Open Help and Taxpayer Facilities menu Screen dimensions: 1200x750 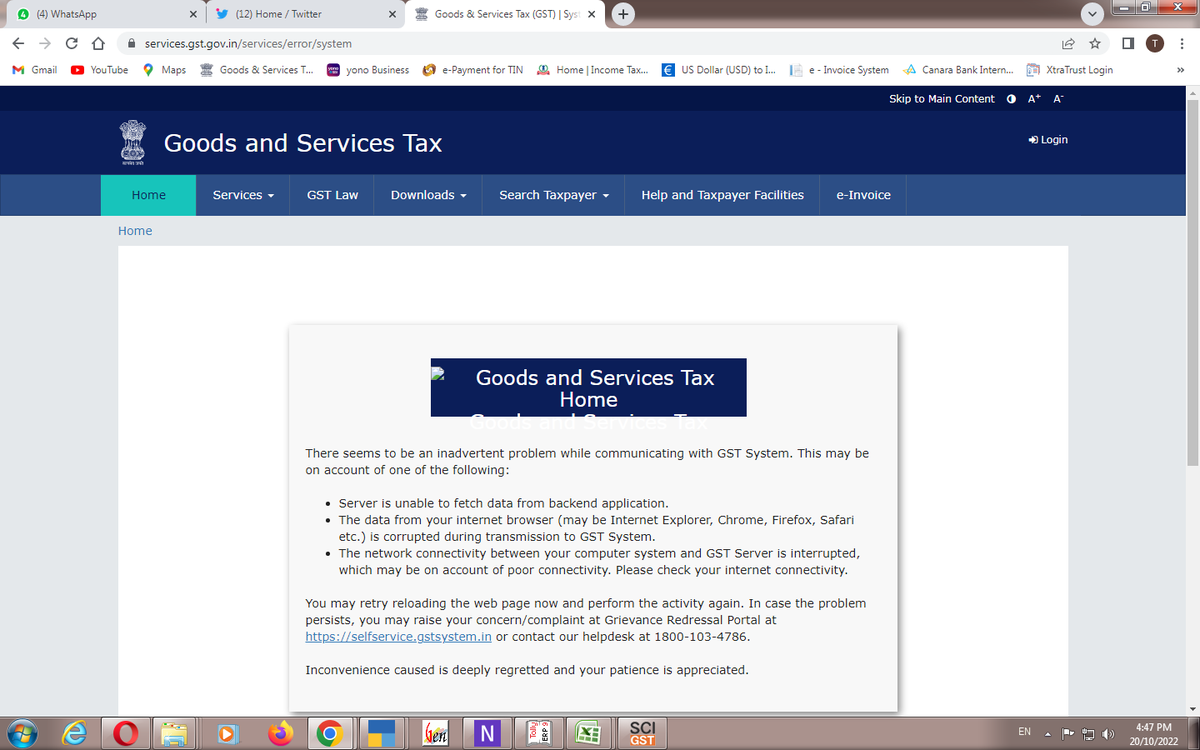pos(722,195)
